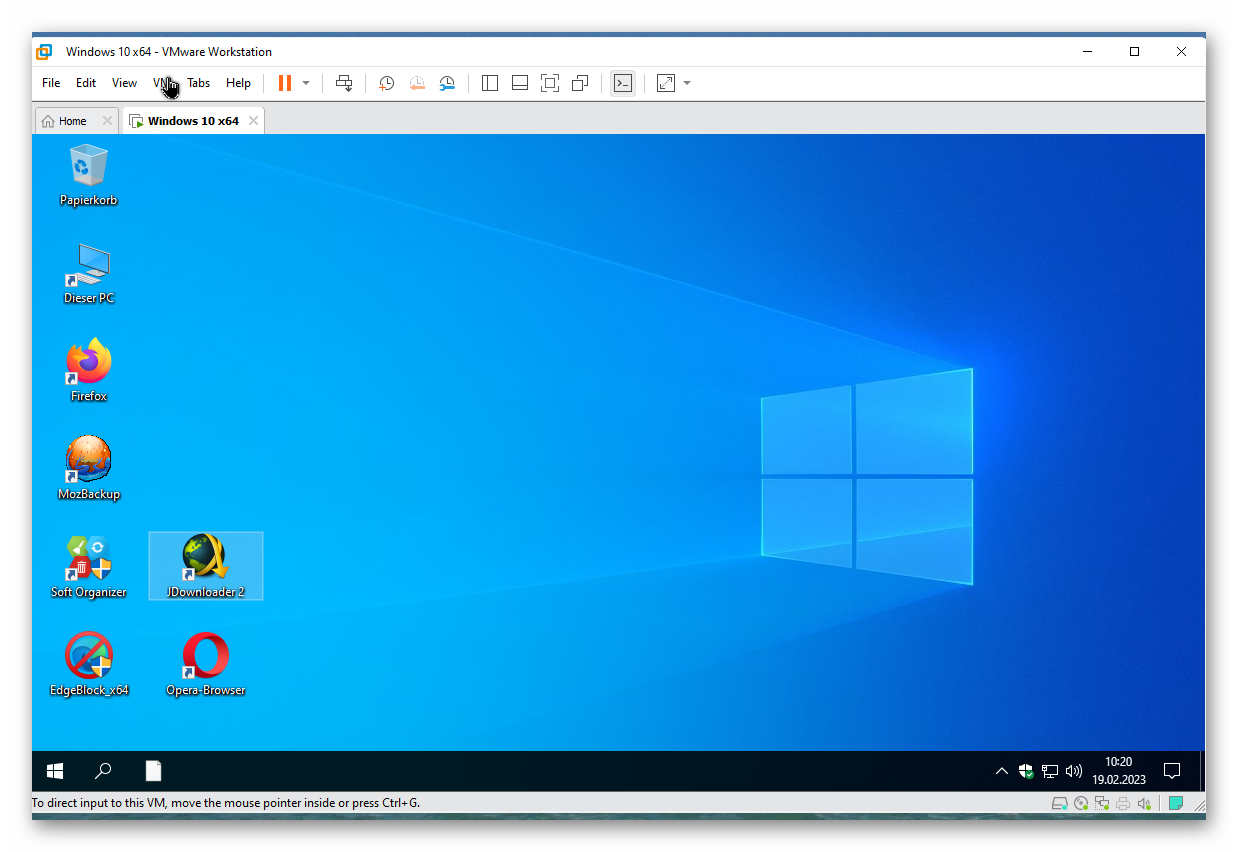Select the EdgeBlock_x64 desktop shortcut
1238x852 pixels.
pos(89,664)
